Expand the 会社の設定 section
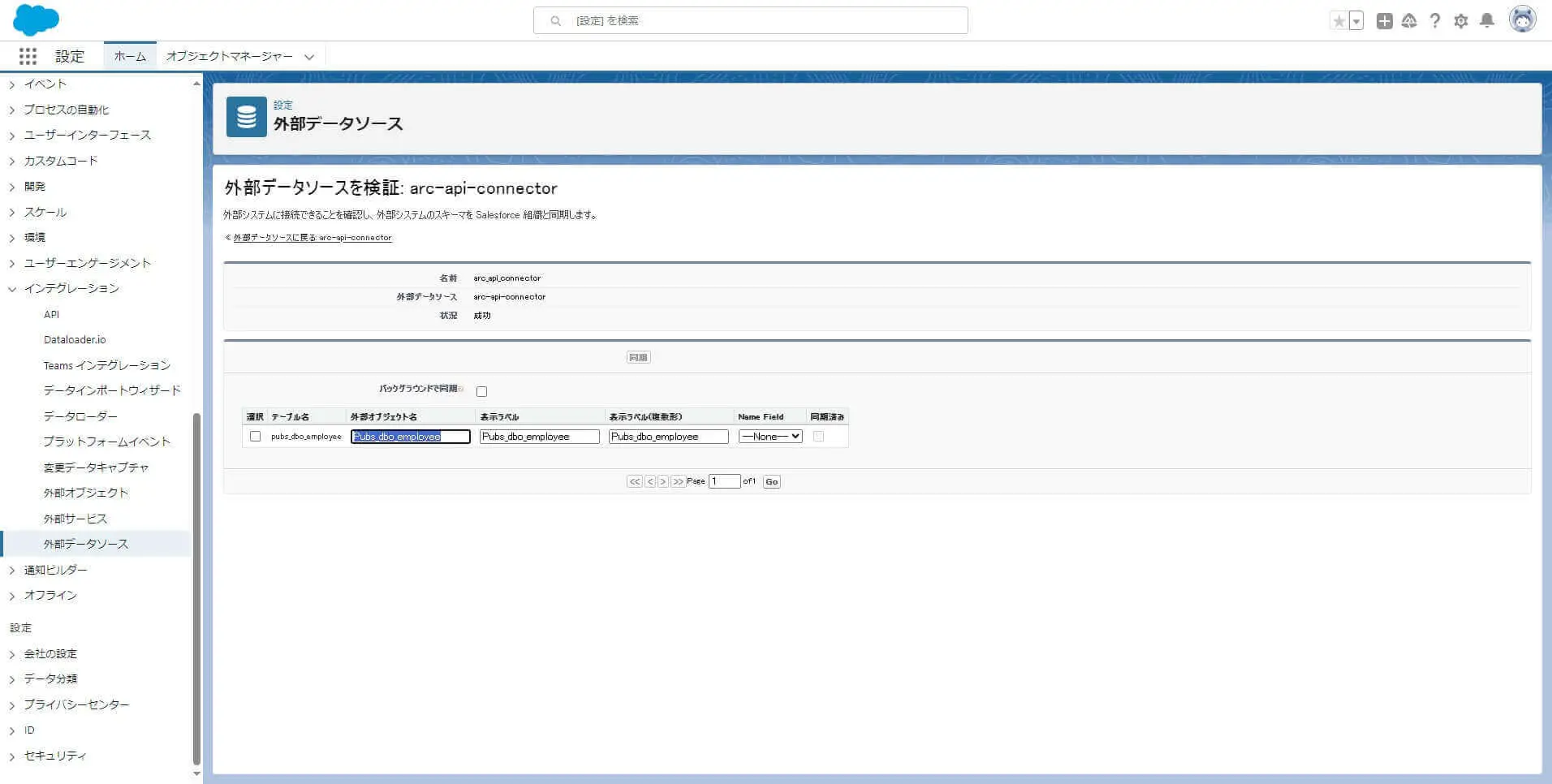Image resolution: width=1552 pixels, height=784 pixels. point(12,654)
